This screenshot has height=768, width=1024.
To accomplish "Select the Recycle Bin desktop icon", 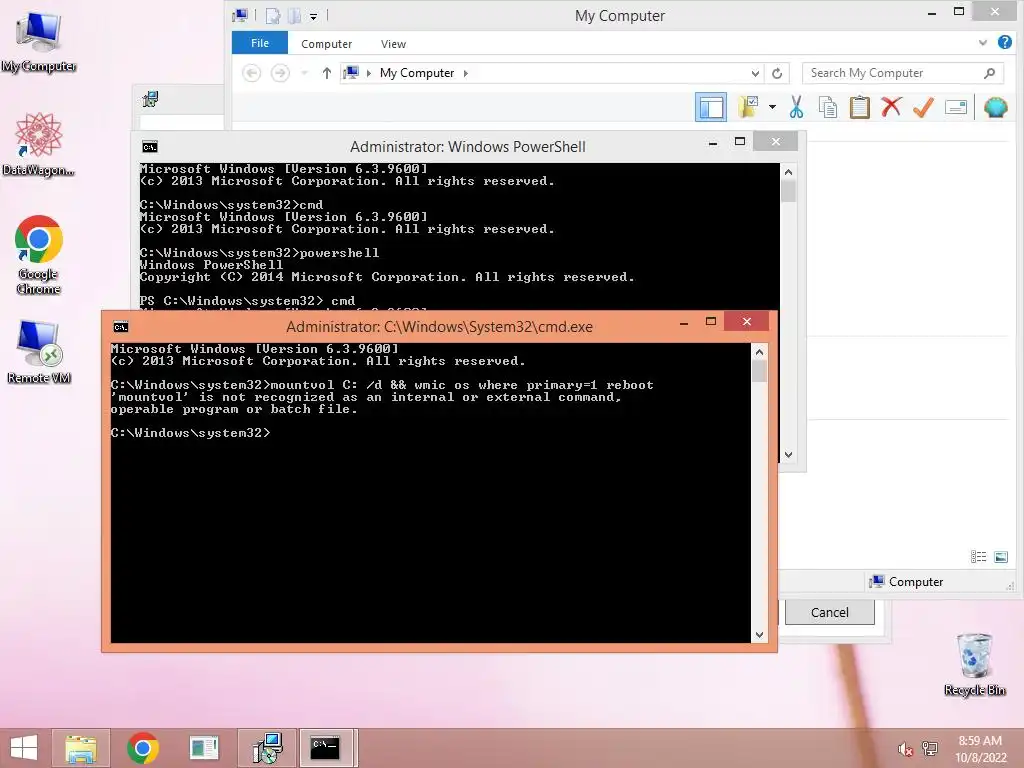I will [x=974, y=664].
